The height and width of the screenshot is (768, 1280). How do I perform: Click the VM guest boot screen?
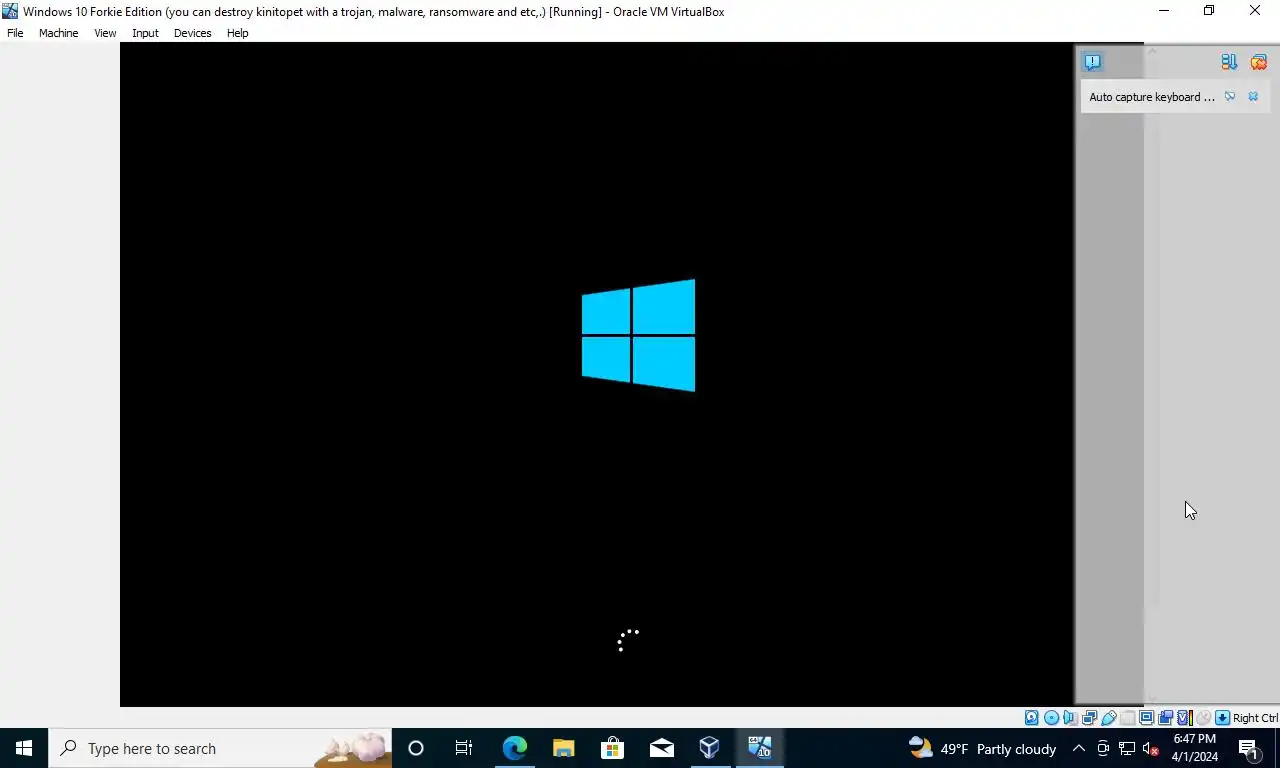pos(597,374)
